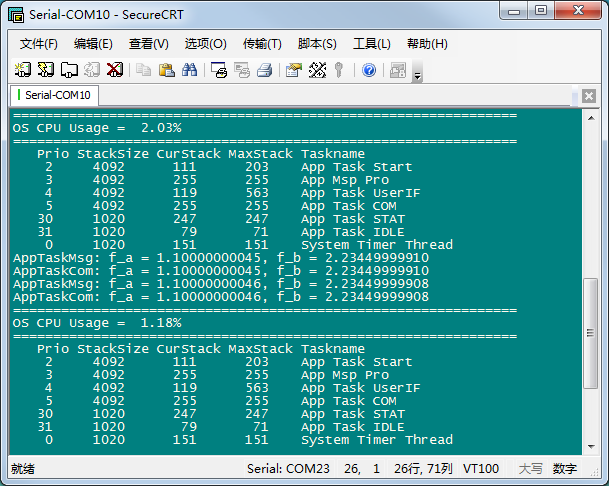Click the '大写' caps lock indicator

tap(530, 469)
